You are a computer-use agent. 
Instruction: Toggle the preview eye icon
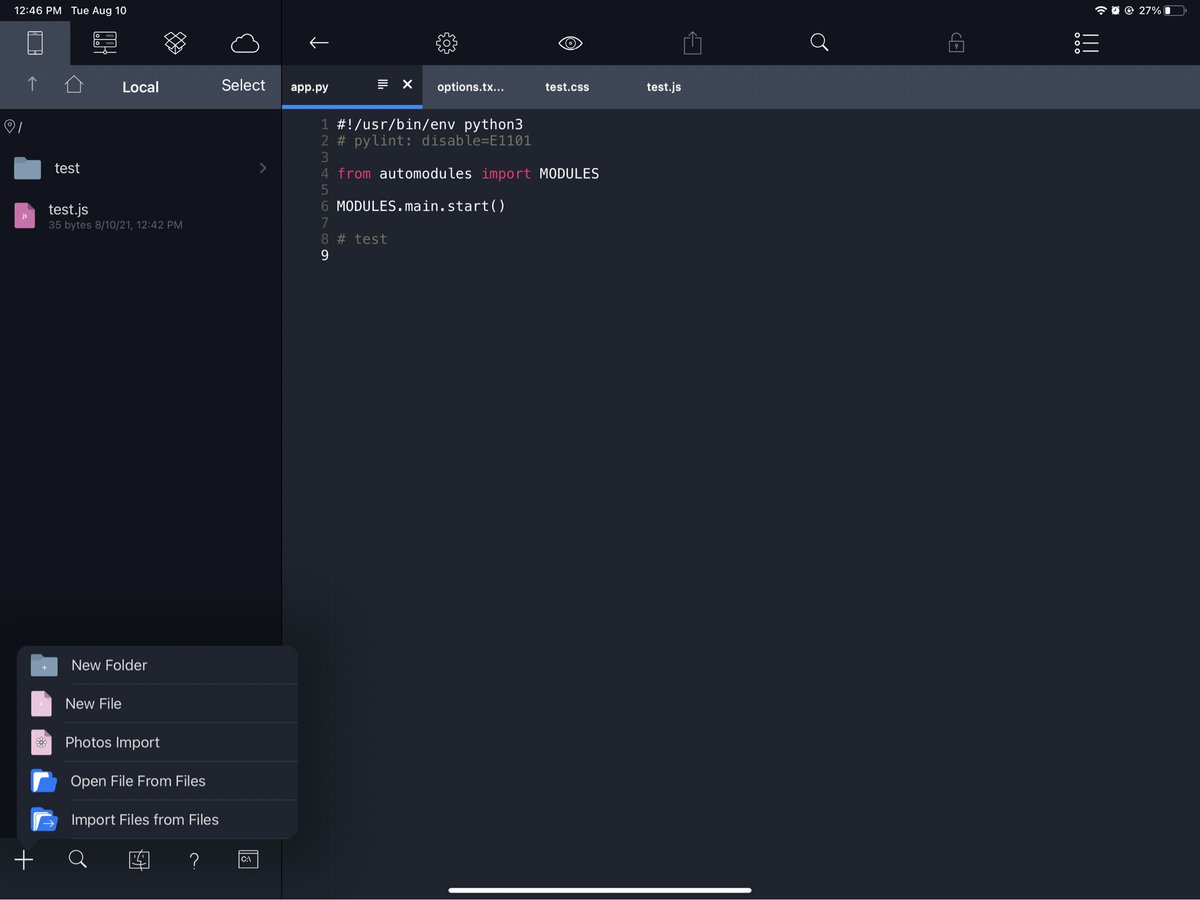[x=570, y=43]
